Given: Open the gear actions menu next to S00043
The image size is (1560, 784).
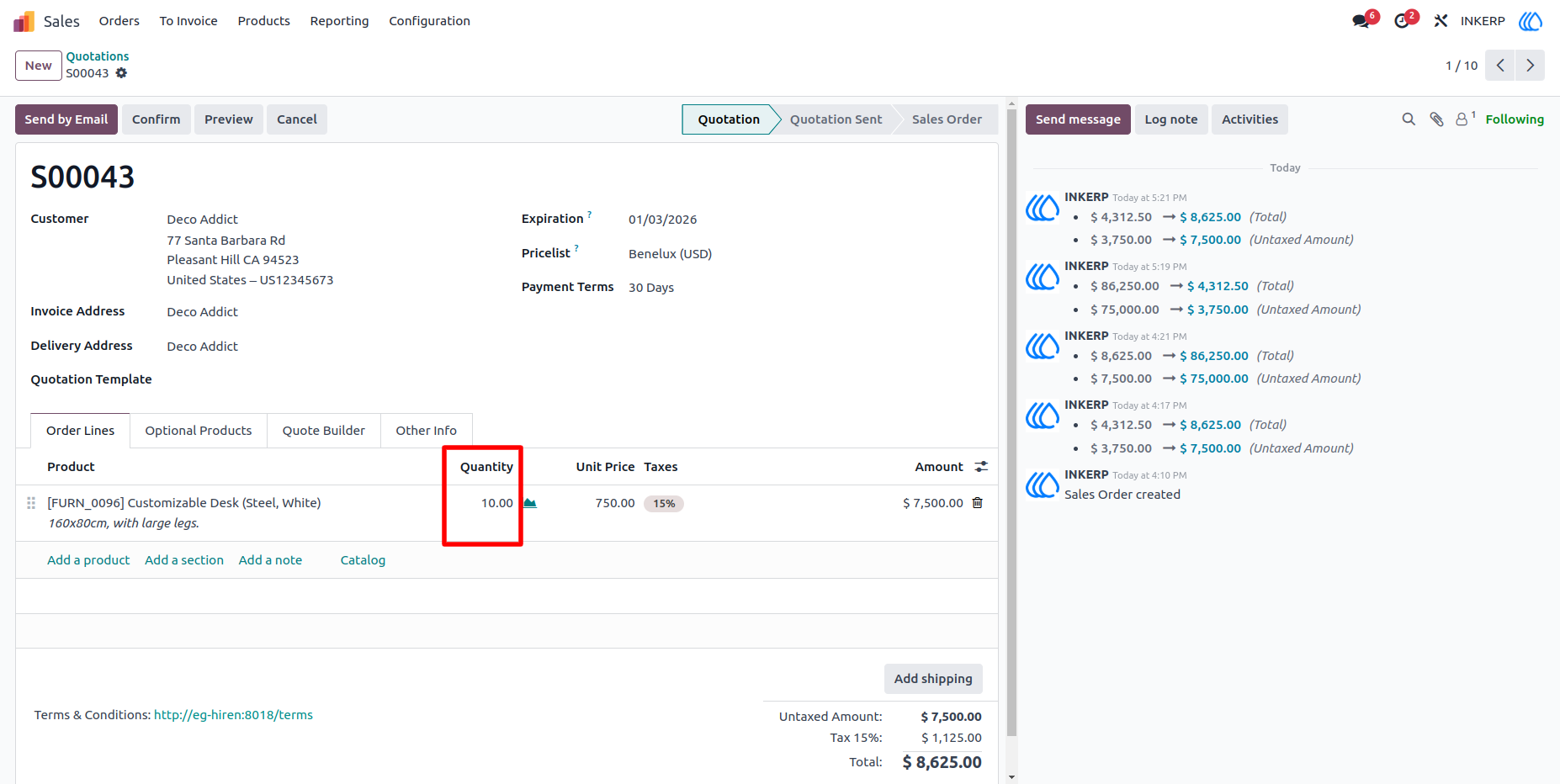Looking at the screenshot, I should click(121, 73).
